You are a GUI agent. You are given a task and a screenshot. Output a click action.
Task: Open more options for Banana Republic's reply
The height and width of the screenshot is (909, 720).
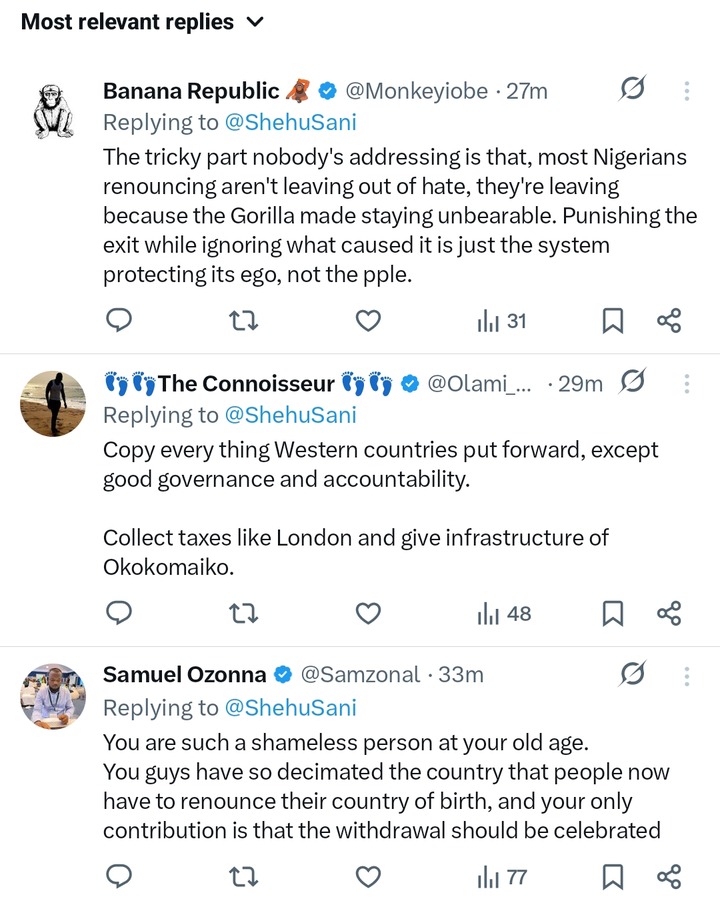click(x=687, y=91)
